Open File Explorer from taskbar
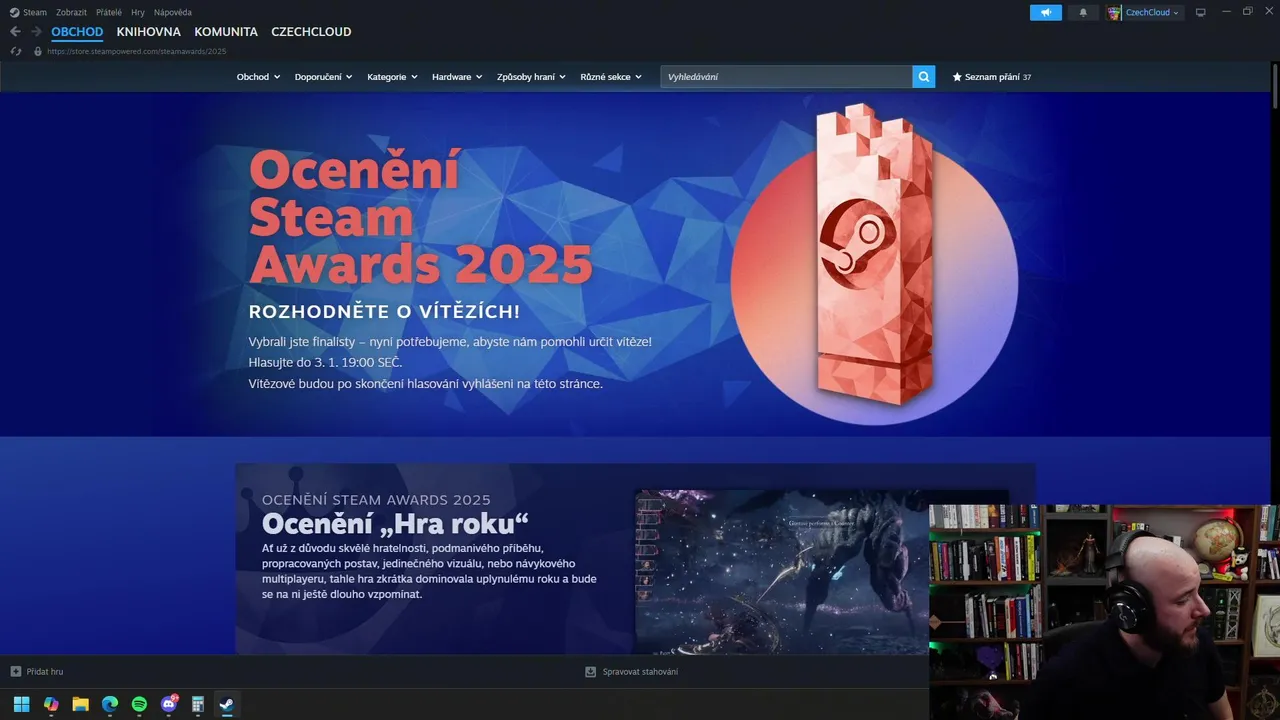This screenshot has height=720, width=1280. pyautogui.click(x=80, y=704)
